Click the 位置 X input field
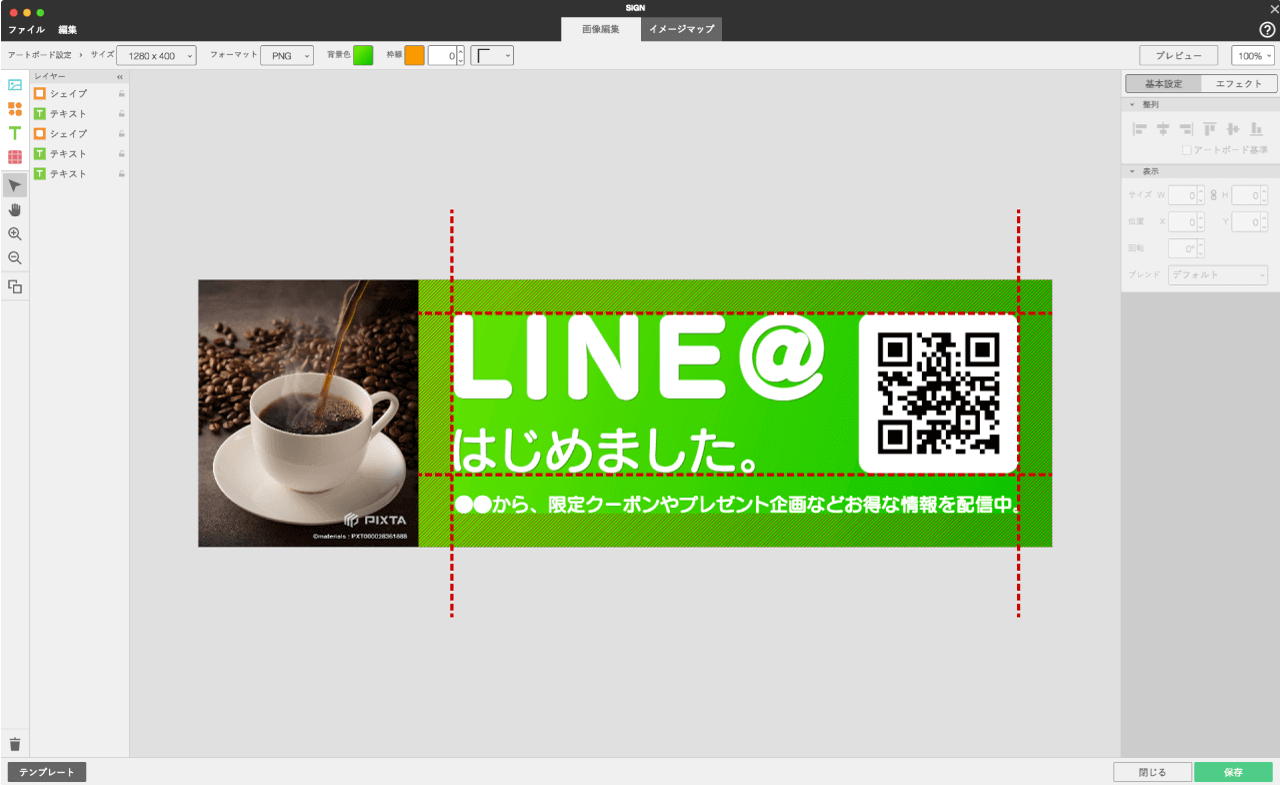This screenshot has height=785, width=1280. [1183, 222]
